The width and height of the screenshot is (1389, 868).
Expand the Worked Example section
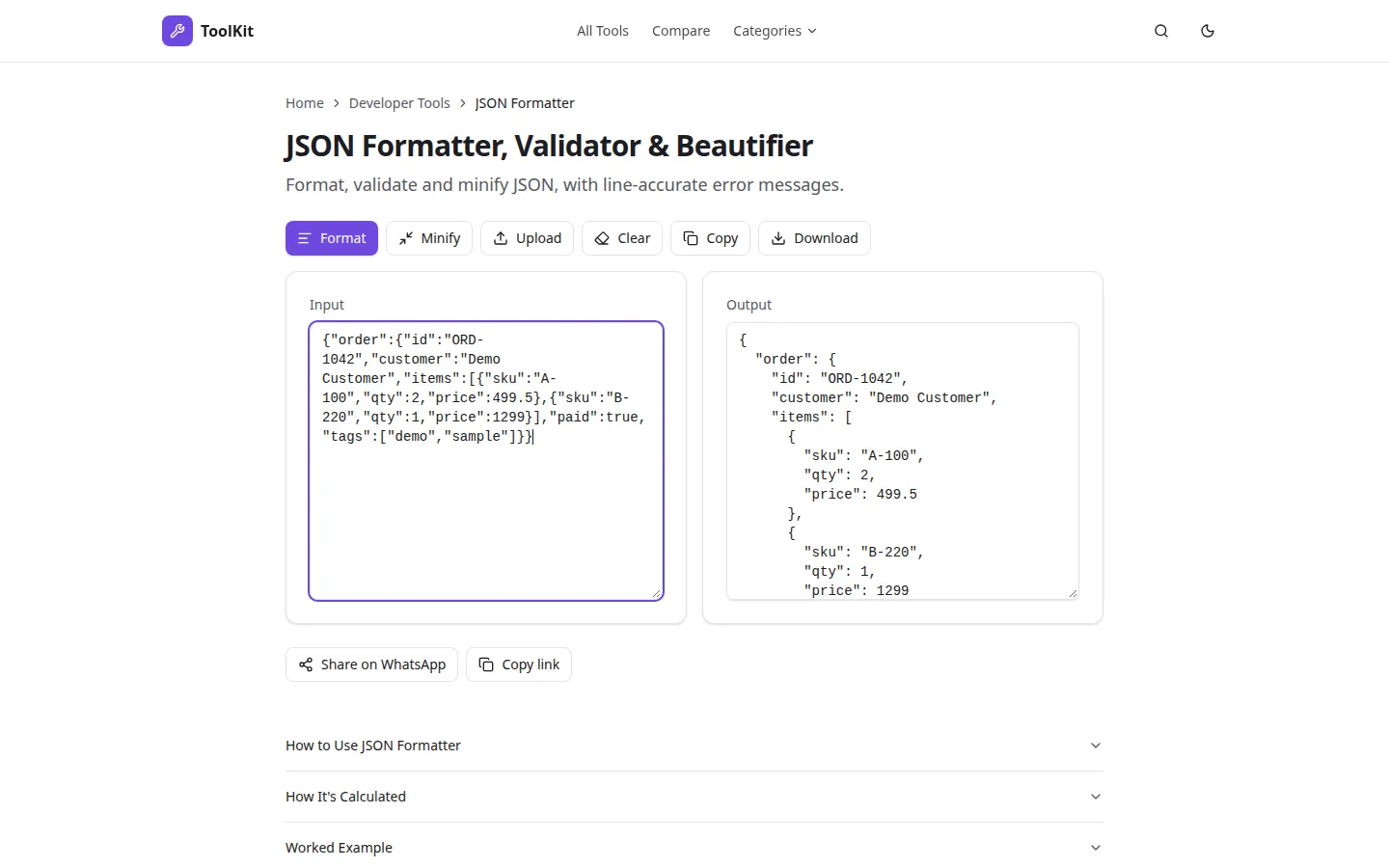[x=694, y=848]
